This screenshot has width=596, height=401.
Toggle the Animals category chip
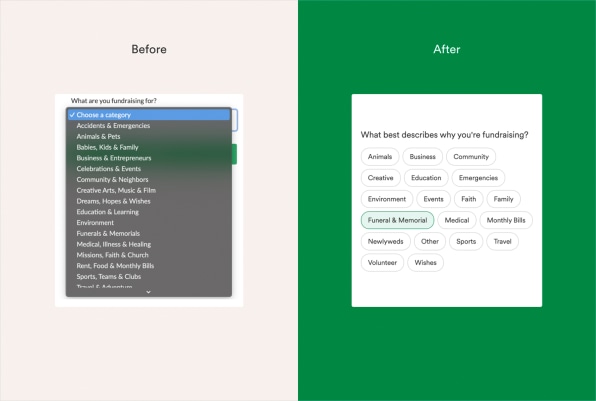pyautogui.click(x=380, y=157)
